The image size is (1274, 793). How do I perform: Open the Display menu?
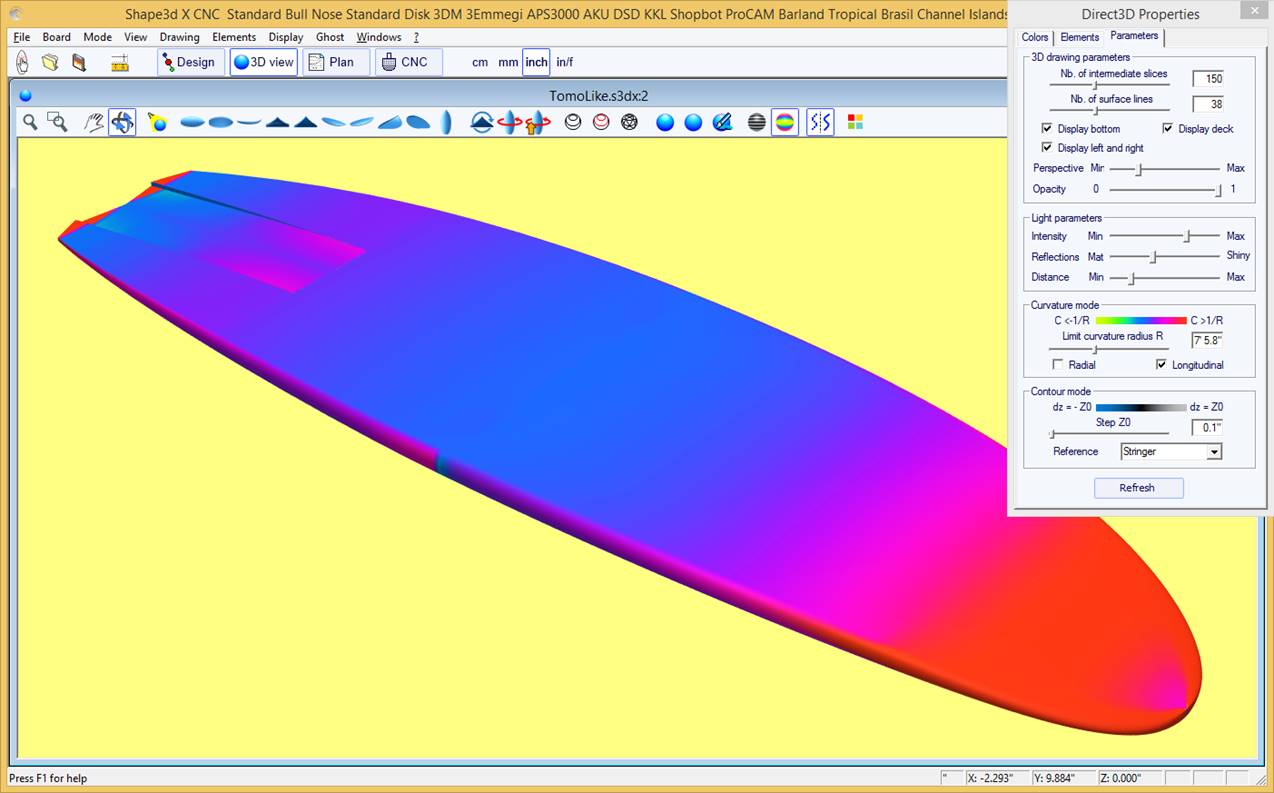(x=285, y=37)
